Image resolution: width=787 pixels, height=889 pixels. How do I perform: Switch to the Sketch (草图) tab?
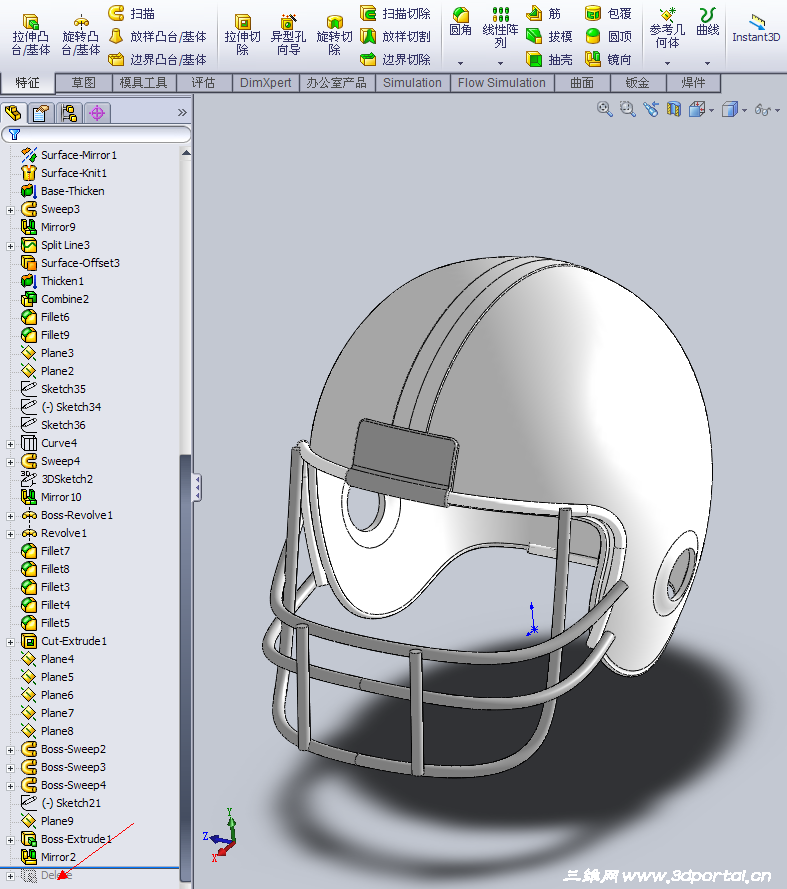[x=84, y=83]
